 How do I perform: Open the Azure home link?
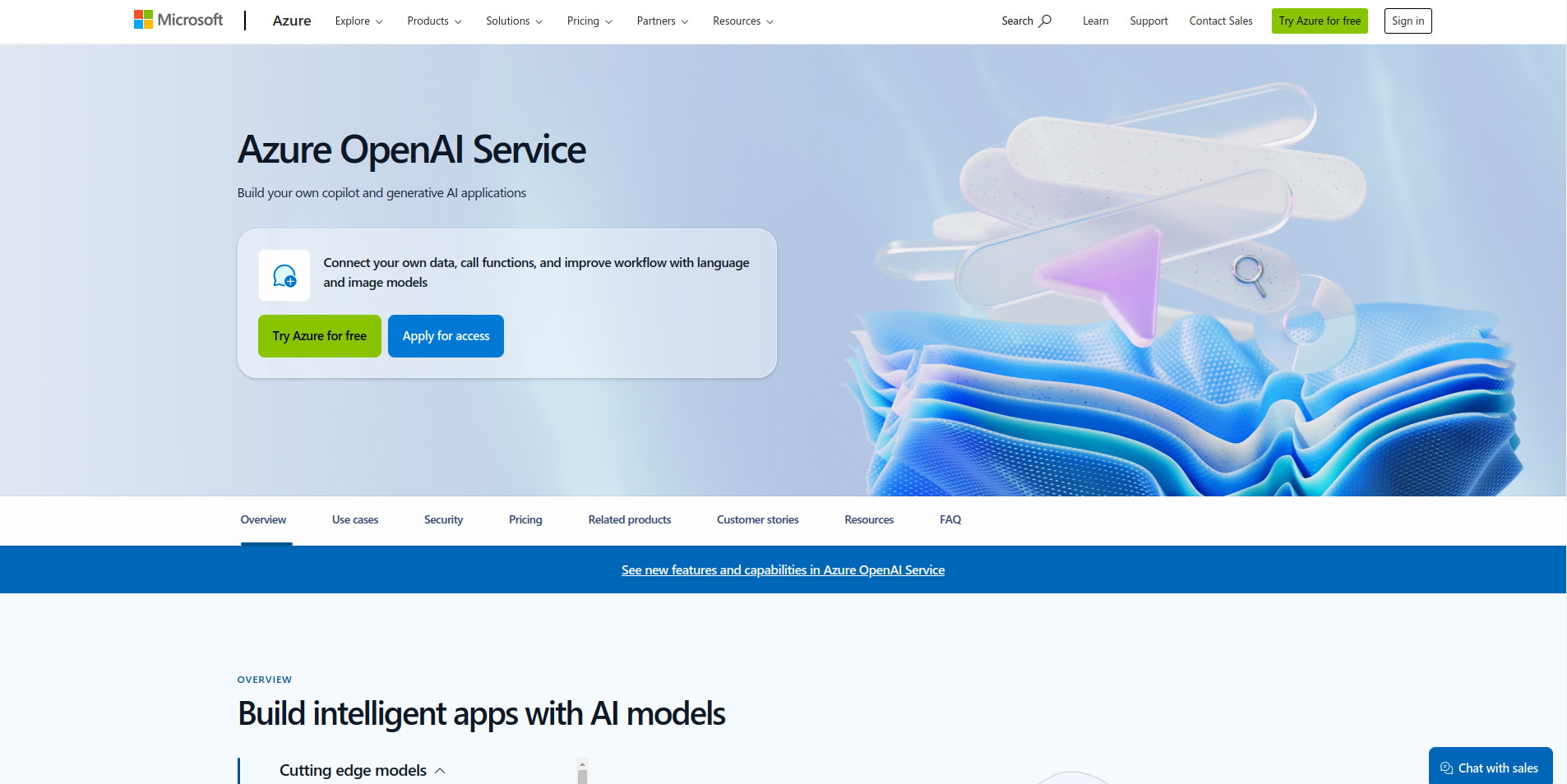(292, 21)
